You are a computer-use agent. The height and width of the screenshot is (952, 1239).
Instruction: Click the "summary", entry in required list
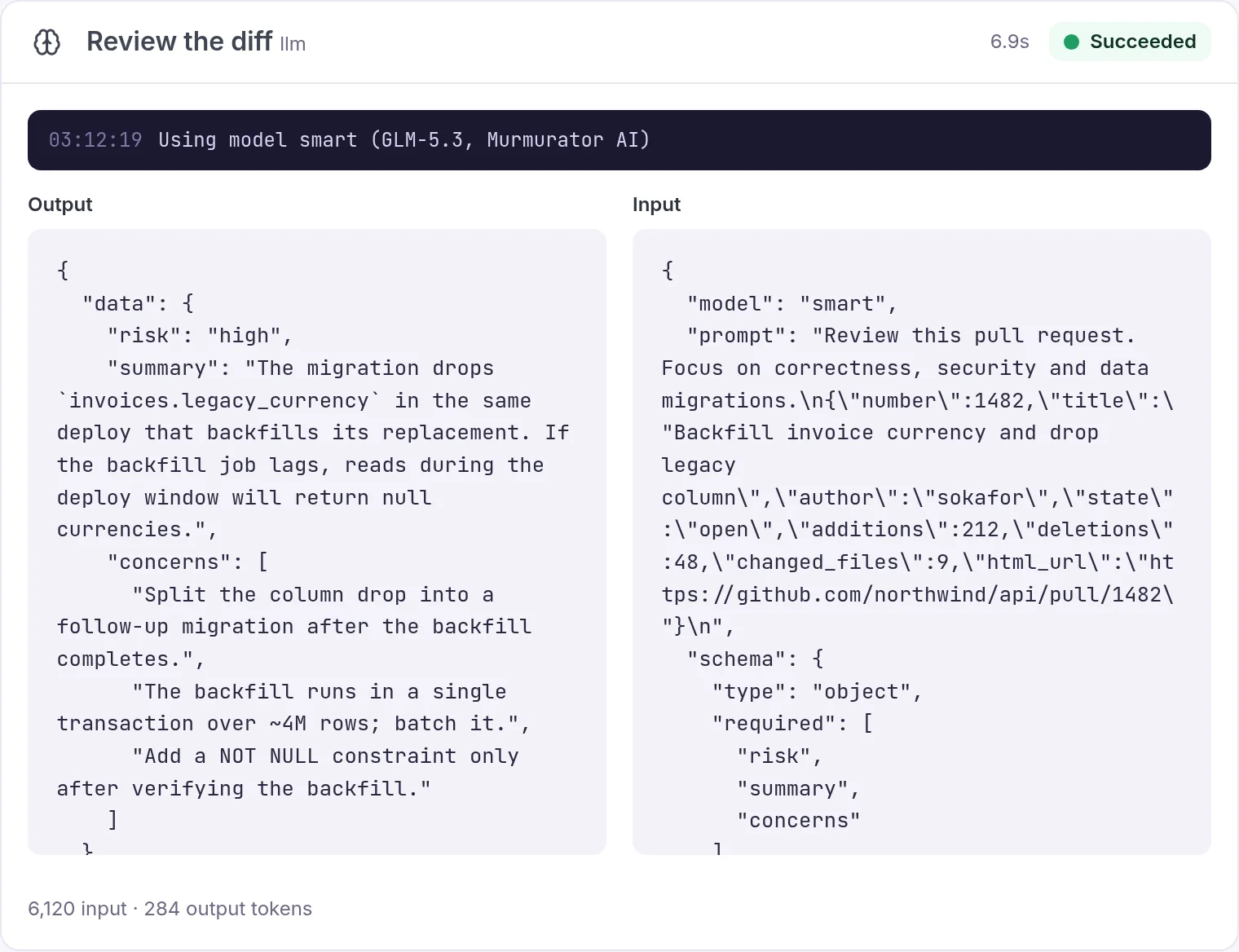(798, 789)
